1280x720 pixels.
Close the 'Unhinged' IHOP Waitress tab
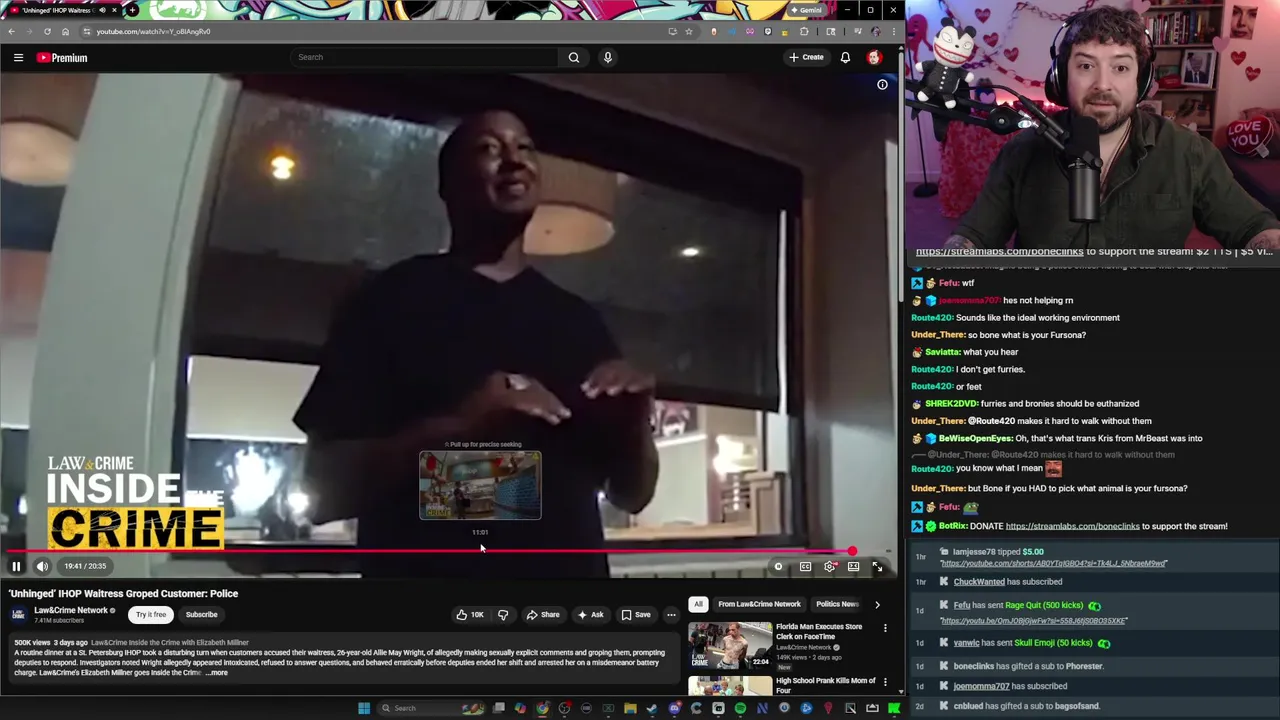click(x=113, y=10)
